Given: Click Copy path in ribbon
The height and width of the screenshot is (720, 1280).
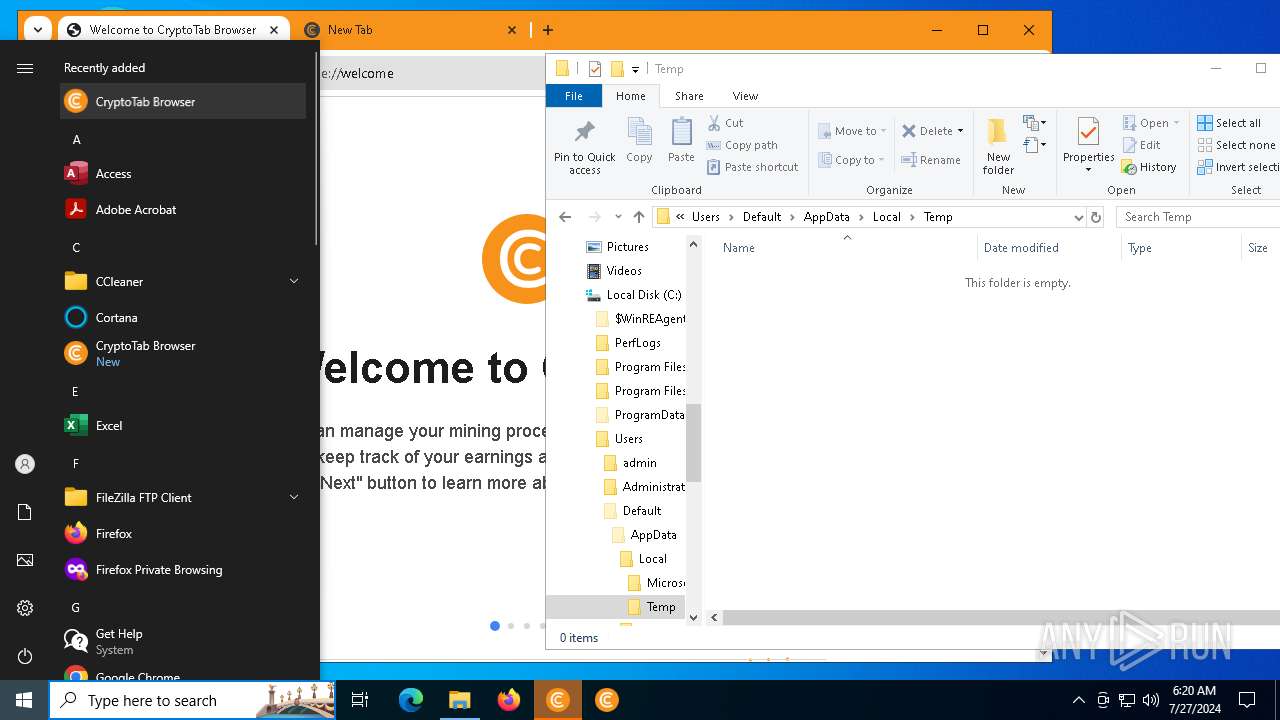Looking at the screenshot, I should pyautogui.click(x=742, y=145).
